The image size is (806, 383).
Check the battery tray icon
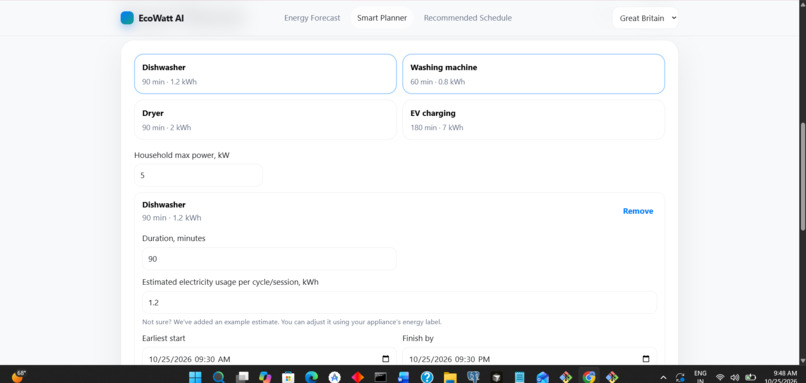(751, 377)
